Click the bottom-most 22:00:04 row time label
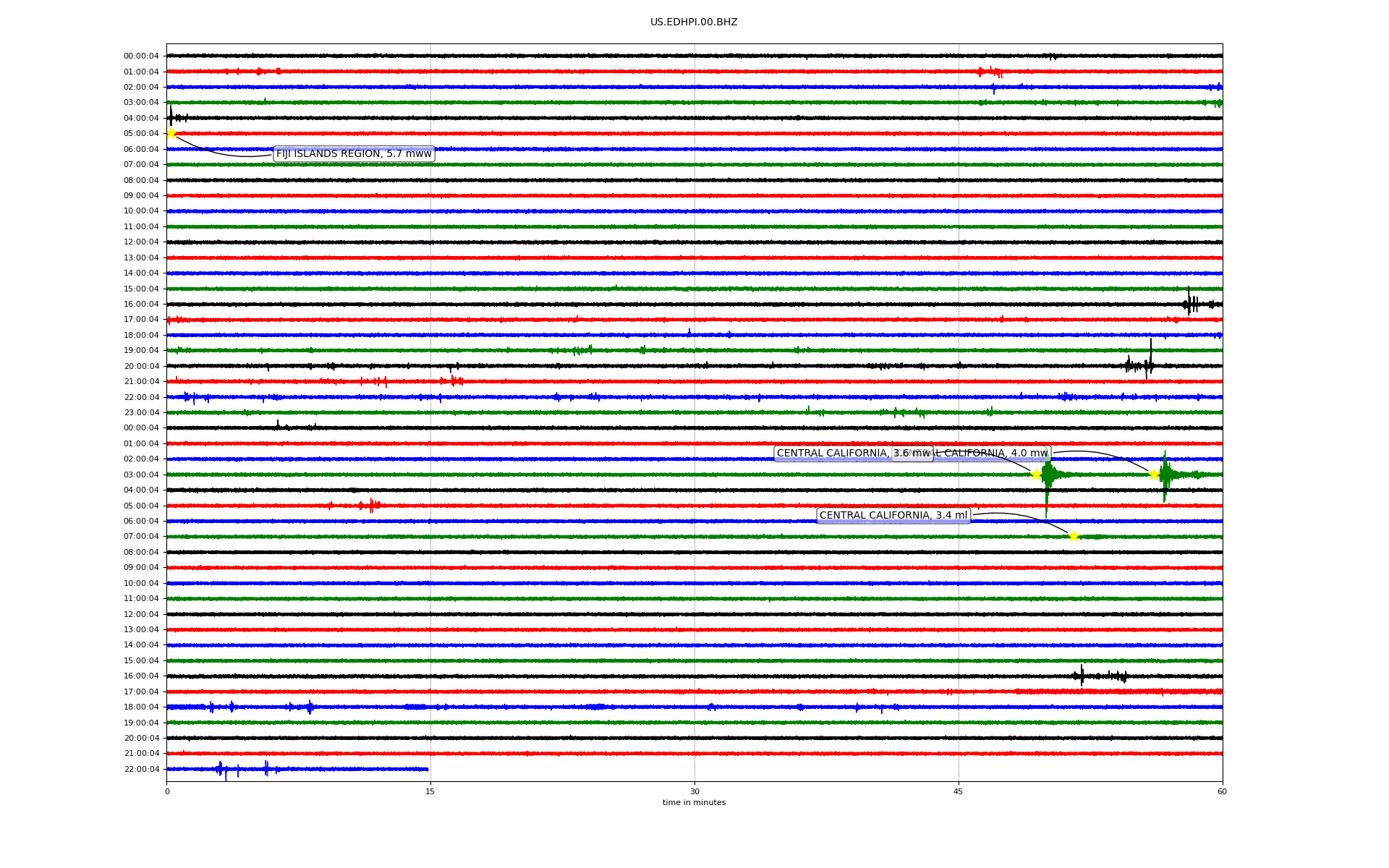1389x868 pixels. coord(141,769)
